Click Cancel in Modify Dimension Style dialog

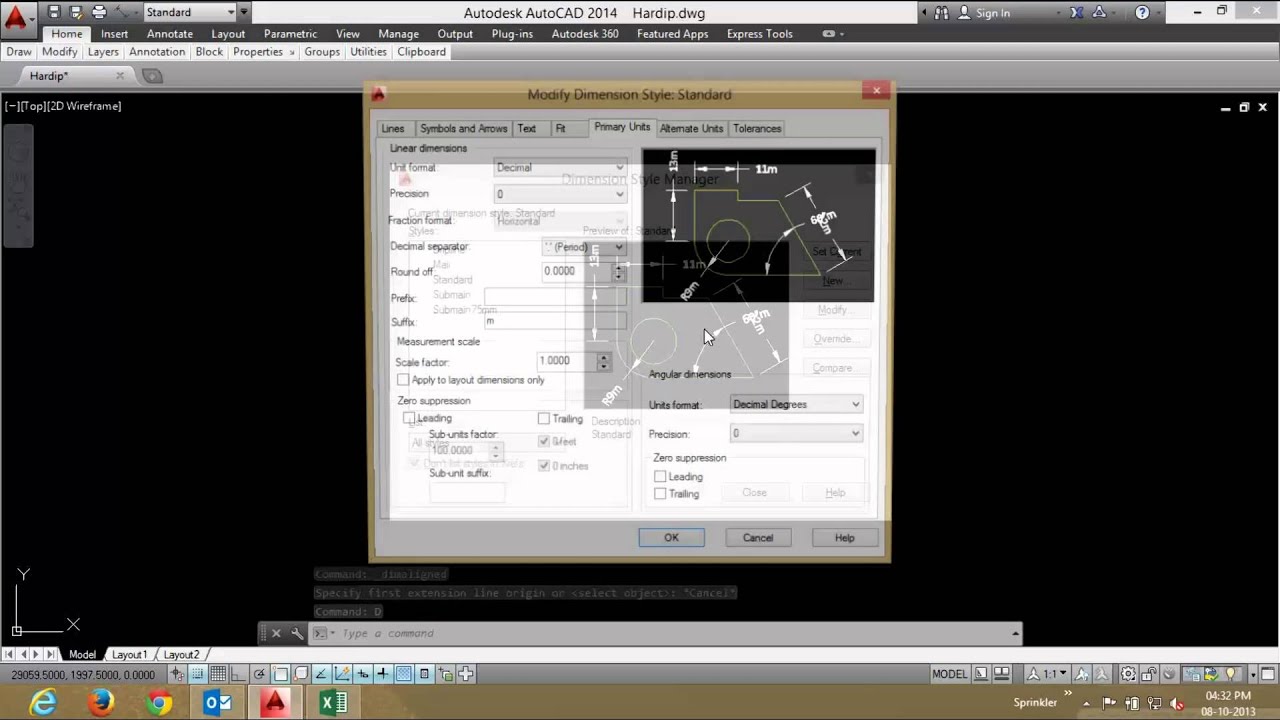pos(758,538)
